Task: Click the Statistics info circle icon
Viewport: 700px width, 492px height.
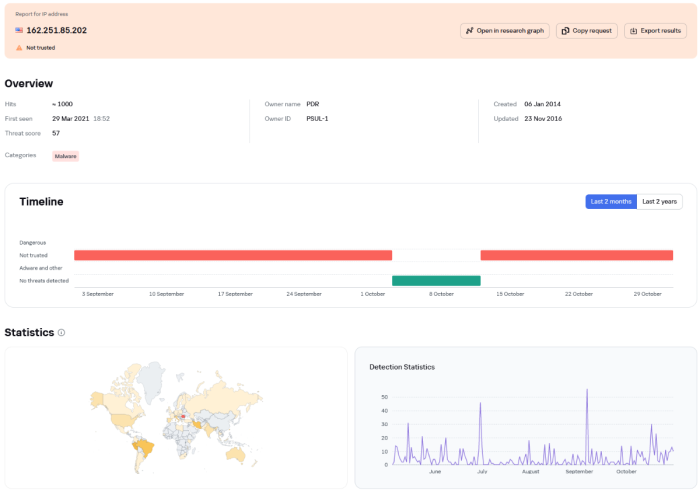Action: (62, 332)
